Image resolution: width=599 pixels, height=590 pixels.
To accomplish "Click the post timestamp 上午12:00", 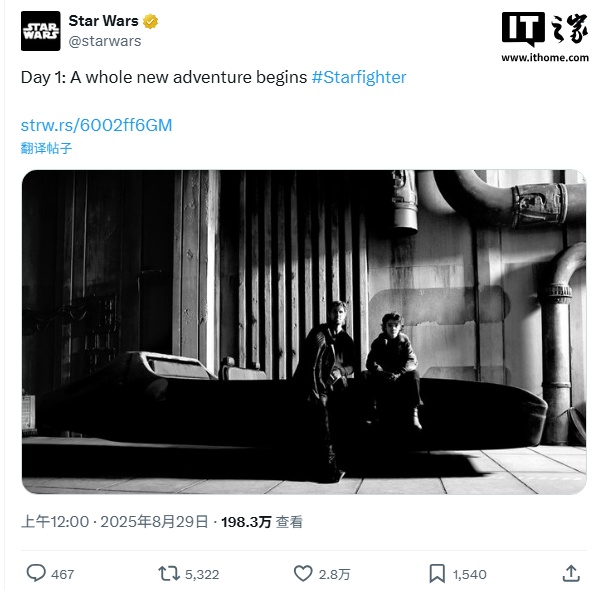I will click(55, 522).
